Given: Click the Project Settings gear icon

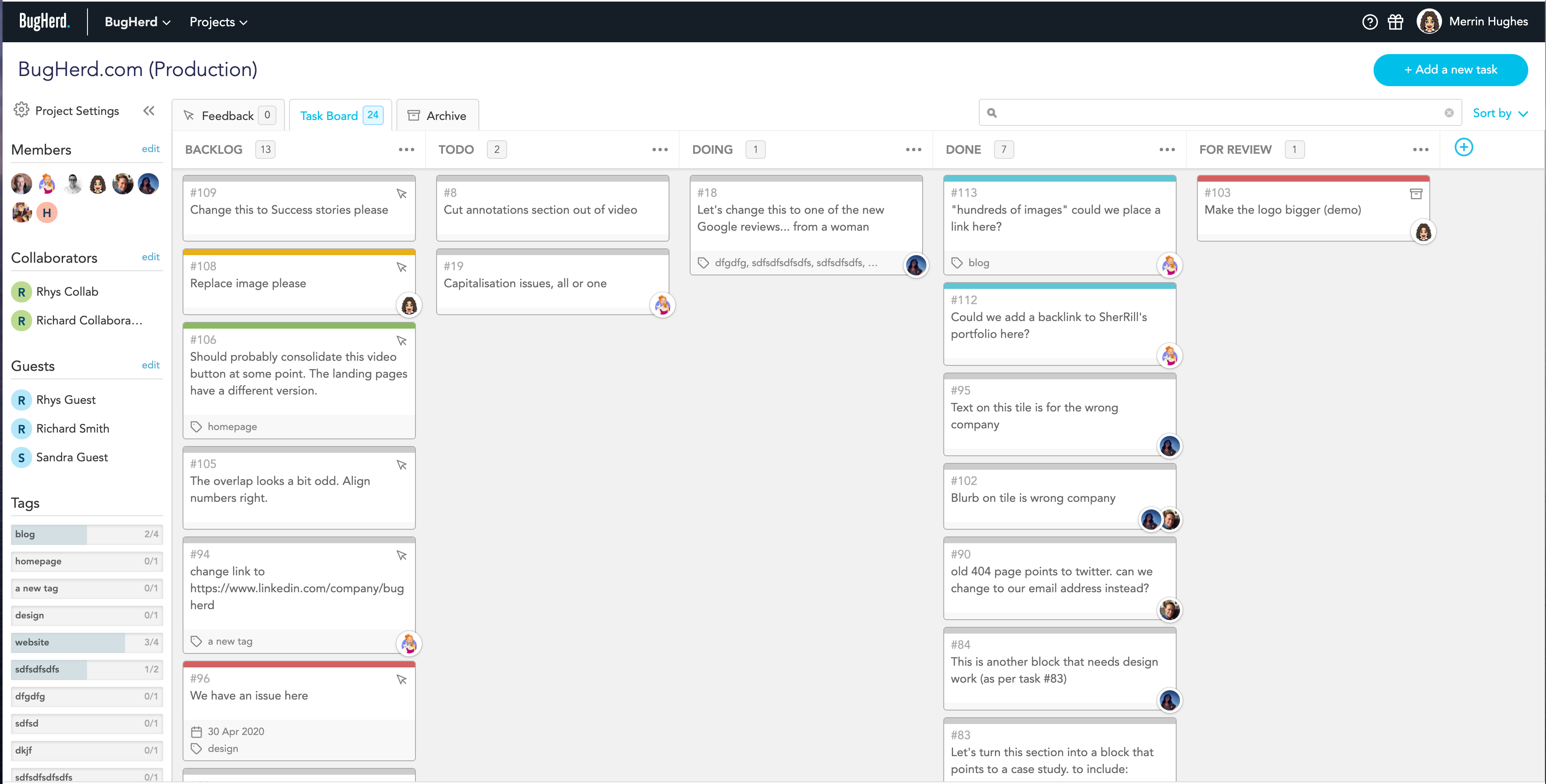Looking at the screenshot, I should click(x=21, y=110).
